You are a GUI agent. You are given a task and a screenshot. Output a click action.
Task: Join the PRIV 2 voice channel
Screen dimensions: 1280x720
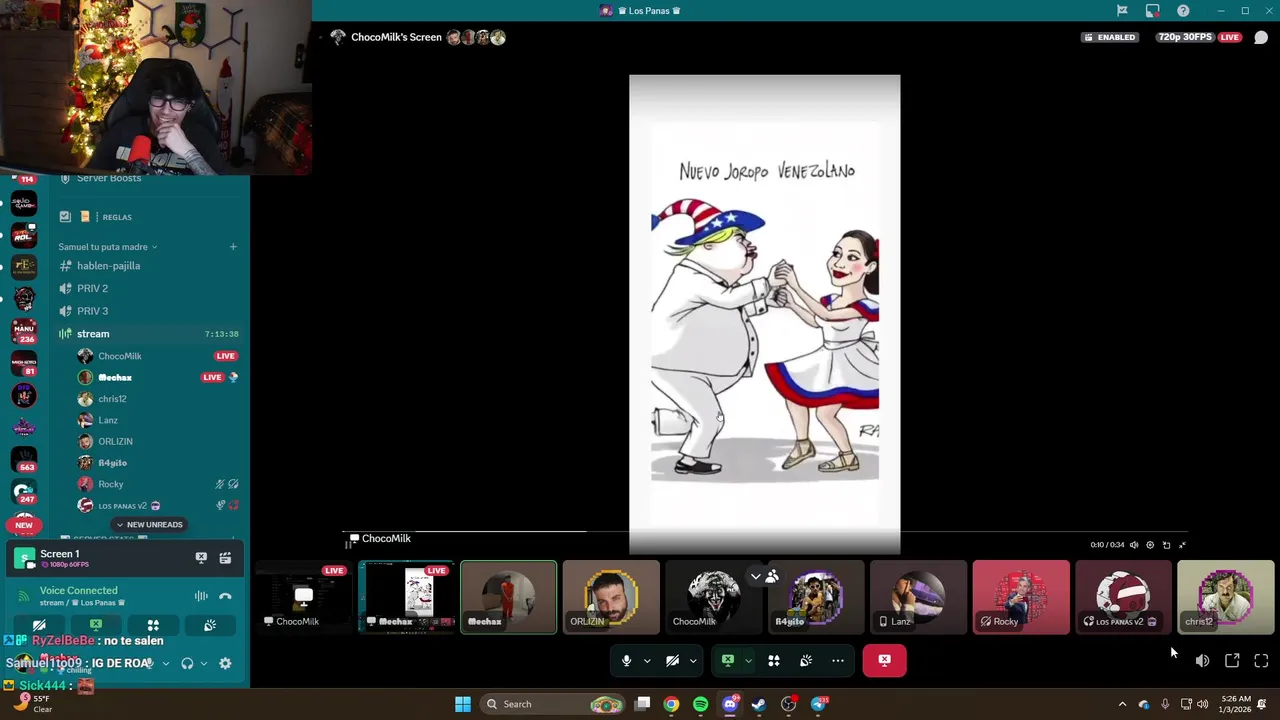148,288
